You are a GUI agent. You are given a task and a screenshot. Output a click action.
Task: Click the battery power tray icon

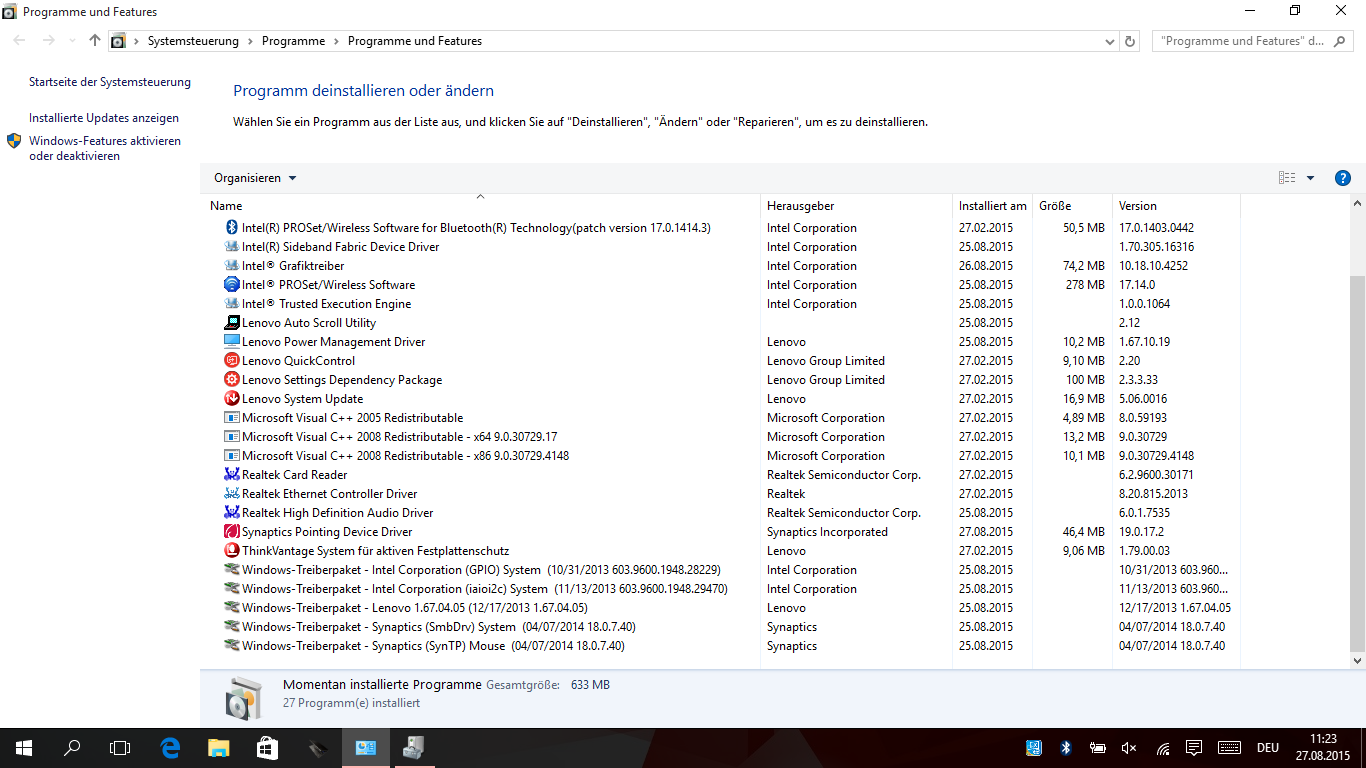click(x=1097, y=747)
